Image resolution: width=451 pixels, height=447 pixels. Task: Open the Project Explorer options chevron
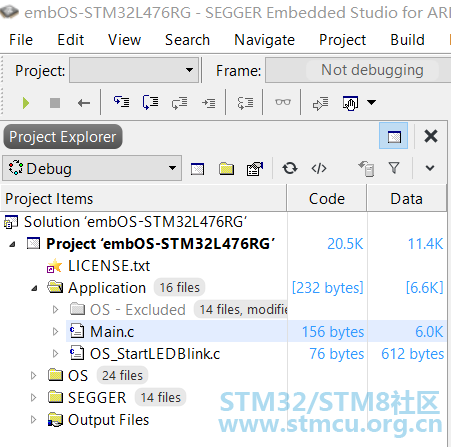pyautogui.click(x=430, y=168)
